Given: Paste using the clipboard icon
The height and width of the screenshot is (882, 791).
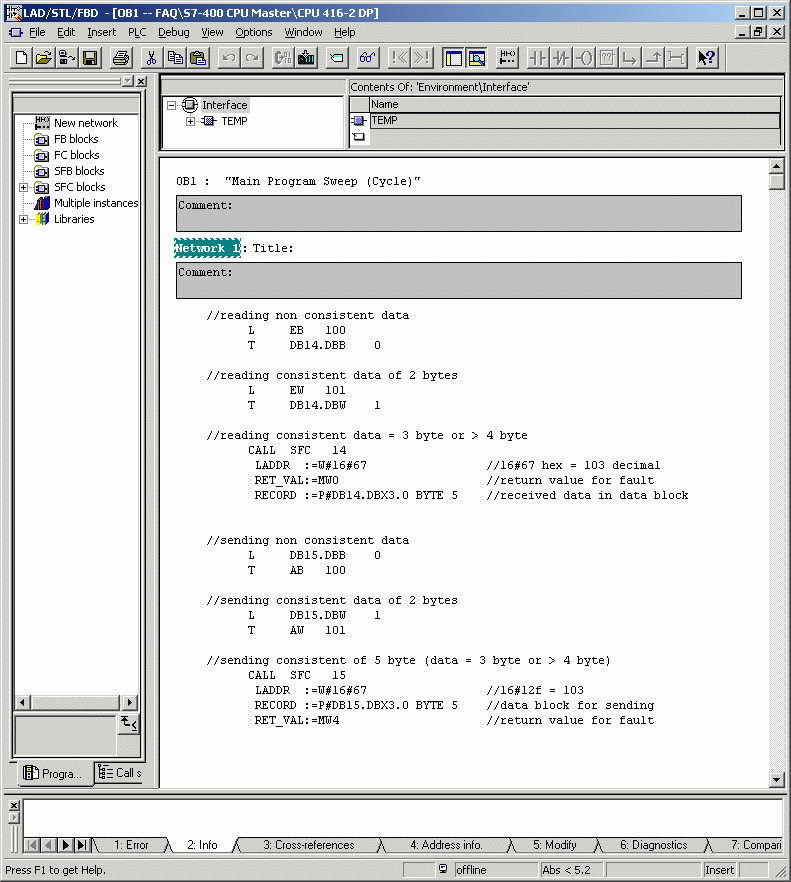Looking at the screenshot, I should [198, 58].
